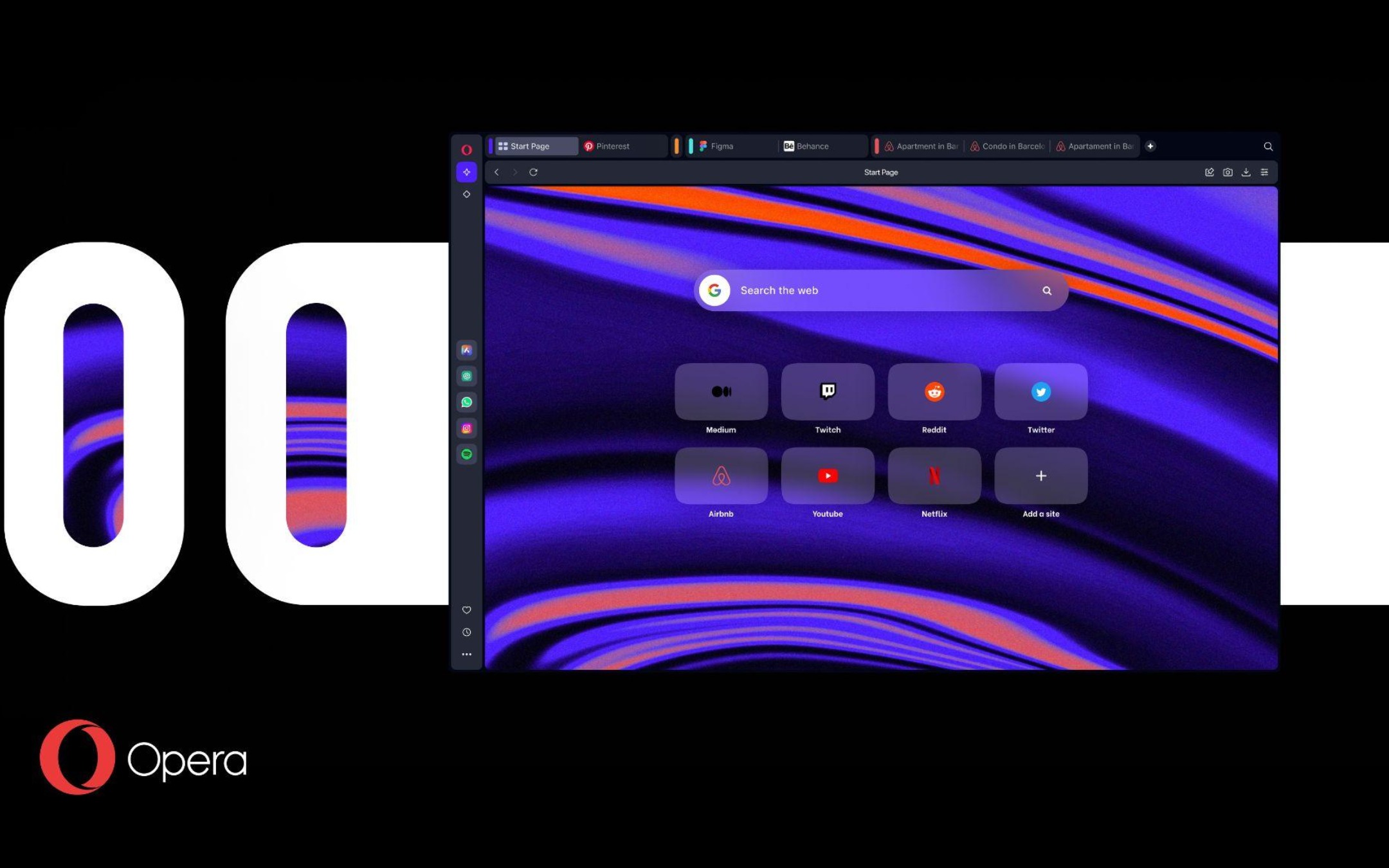Take a snapshot with the camera icon
Screen dimensions: 1389x868
[x=1228, y=172]
